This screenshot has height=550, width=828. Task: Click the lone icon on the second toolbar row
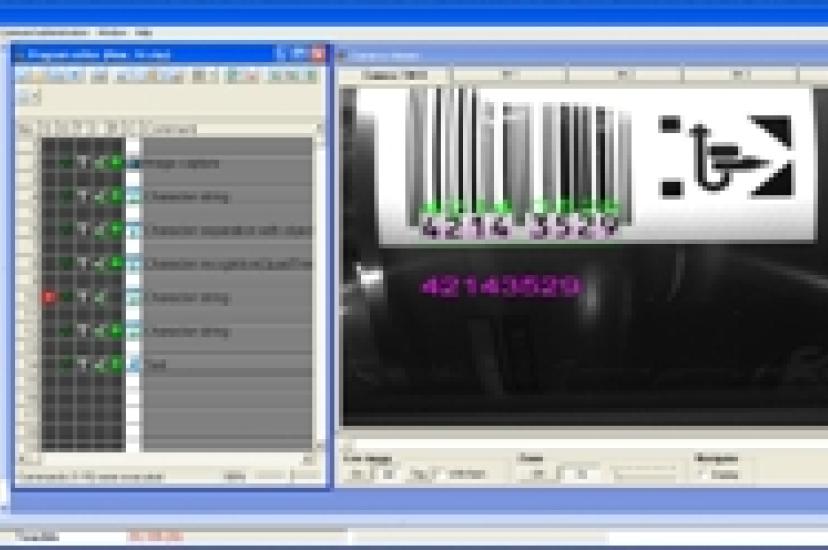pyautogui.click(x=29, y=97)
